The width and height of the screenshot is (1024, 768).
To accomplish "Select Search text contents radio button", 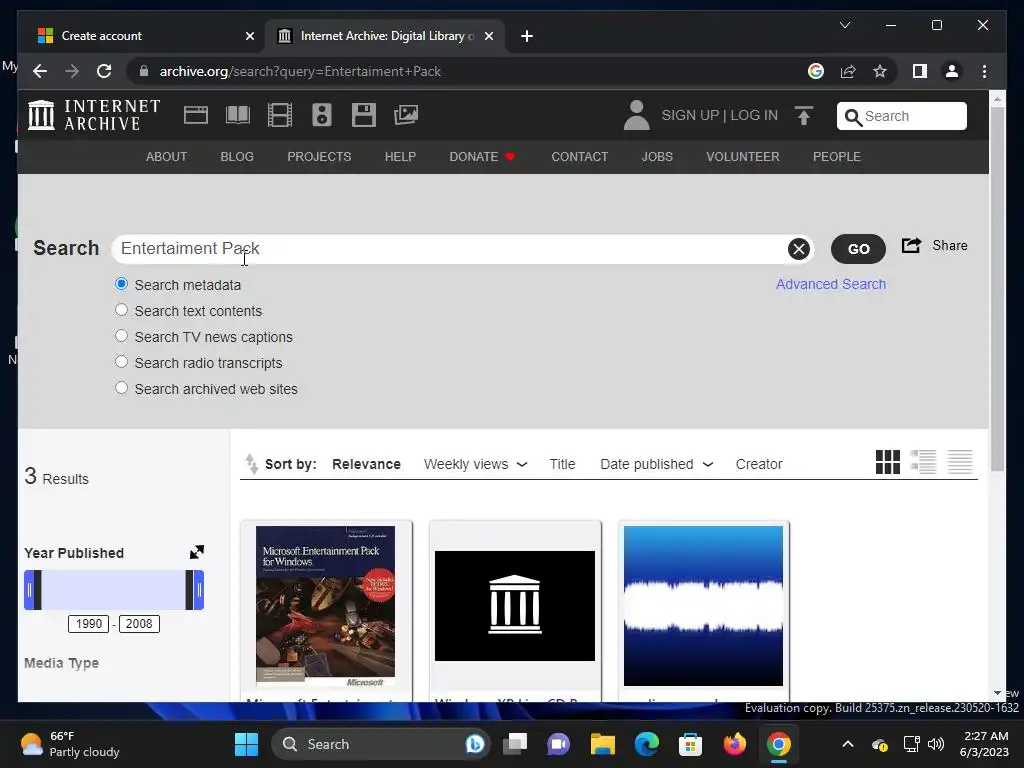I will 121,310.
